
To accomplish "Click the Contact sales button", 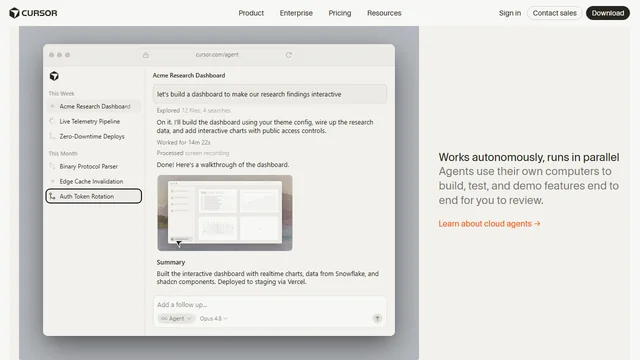I will tap(554, 13).
